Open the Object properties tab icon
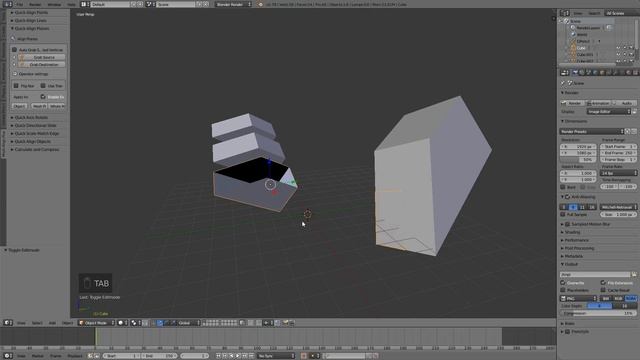 [x=602, y=73]
